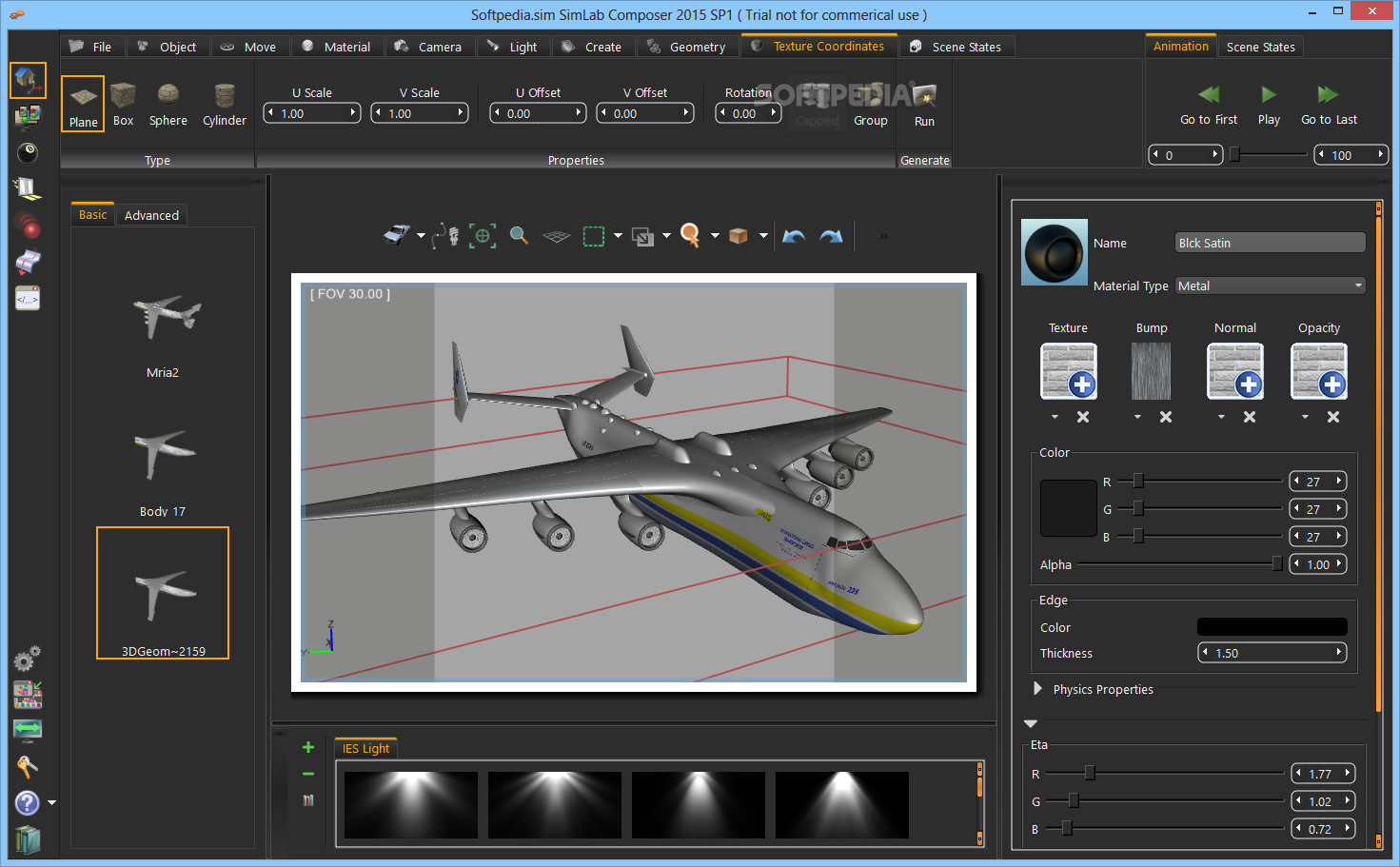Screen dimensions: 1400x867
Task: Click Go to First animation button
Action: [1209, 105]
